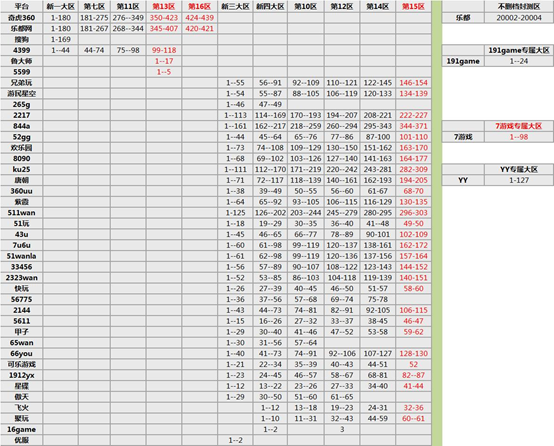Select cell 162-172 in the 7u6u row
This screenshot has width=554, height=446.
tap(413, 245)
